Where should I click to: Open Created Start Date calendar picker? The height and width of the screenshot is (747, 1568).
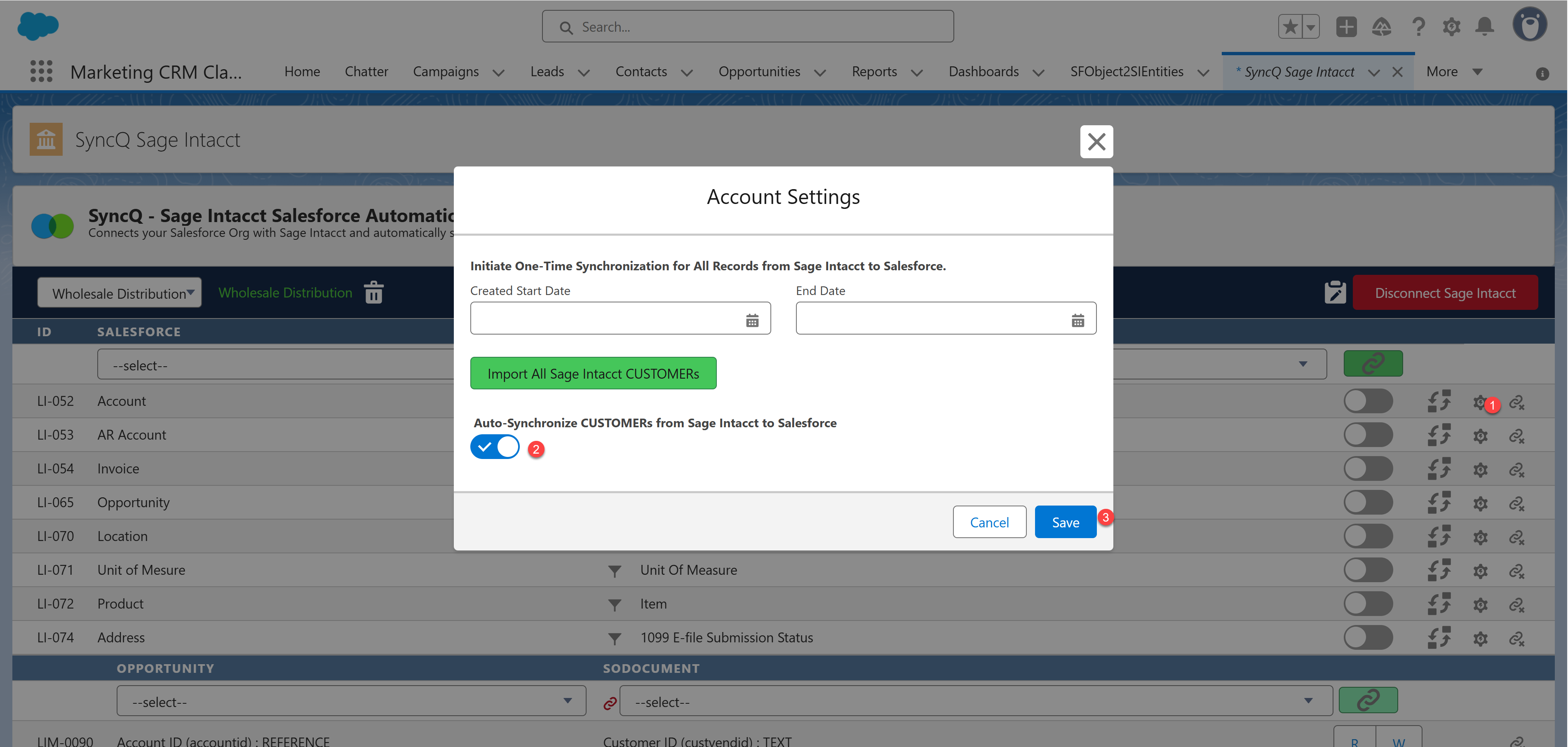point(752,320)
